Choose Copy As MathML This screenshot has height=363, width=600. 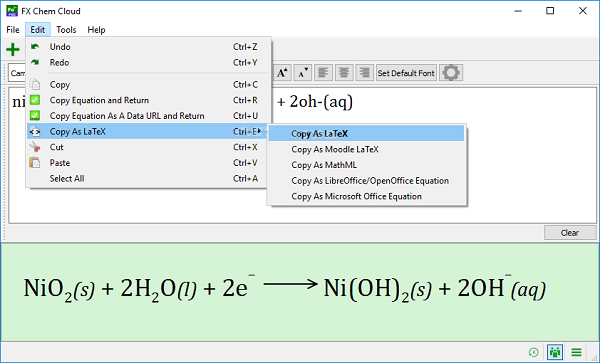[366, 165]
